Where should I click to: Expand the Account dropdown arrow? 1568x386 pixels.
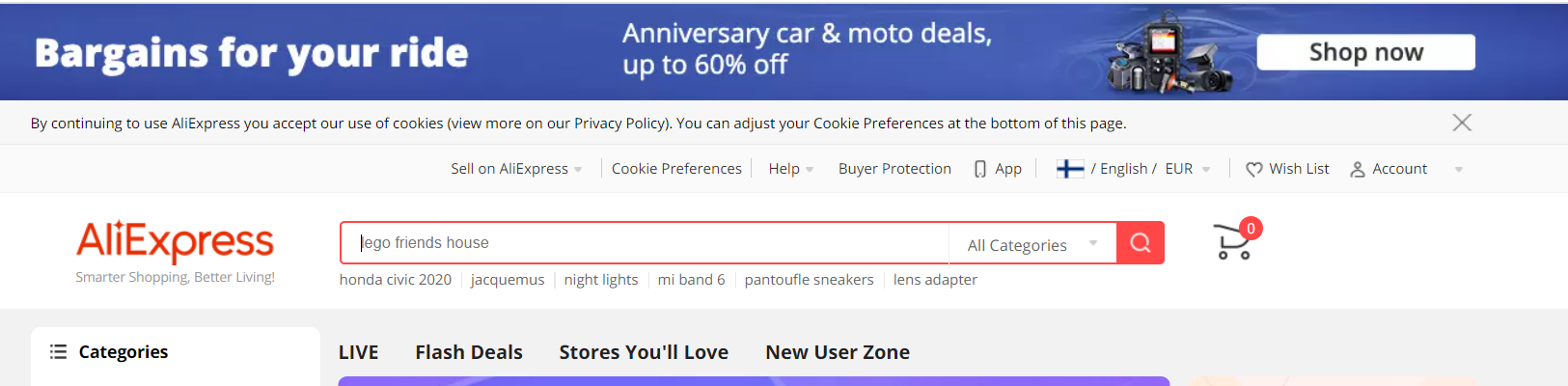[x=1458, y=170]
